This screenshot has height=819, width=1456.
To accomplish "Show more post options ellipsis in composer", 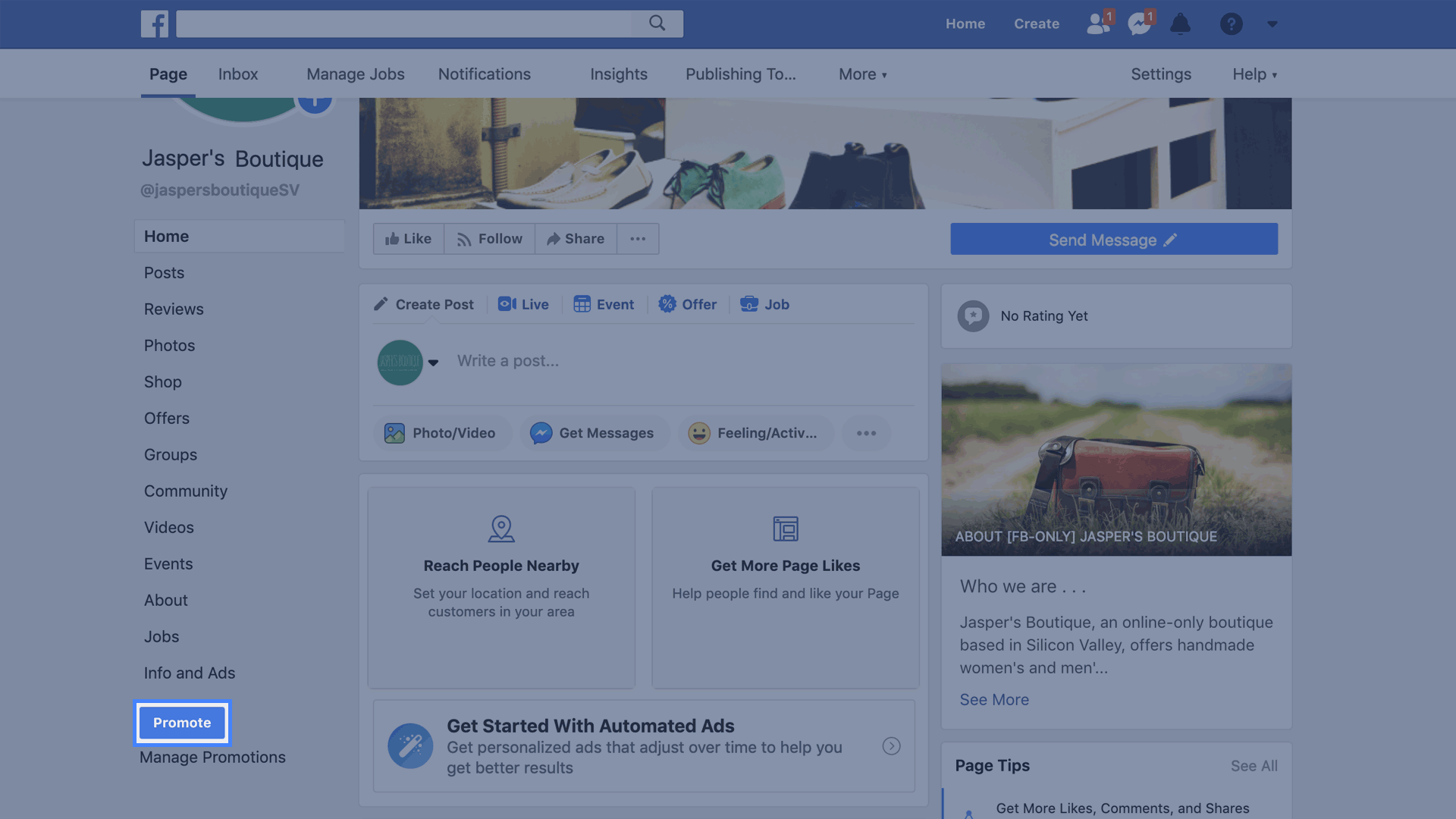I will pos(866,433).
